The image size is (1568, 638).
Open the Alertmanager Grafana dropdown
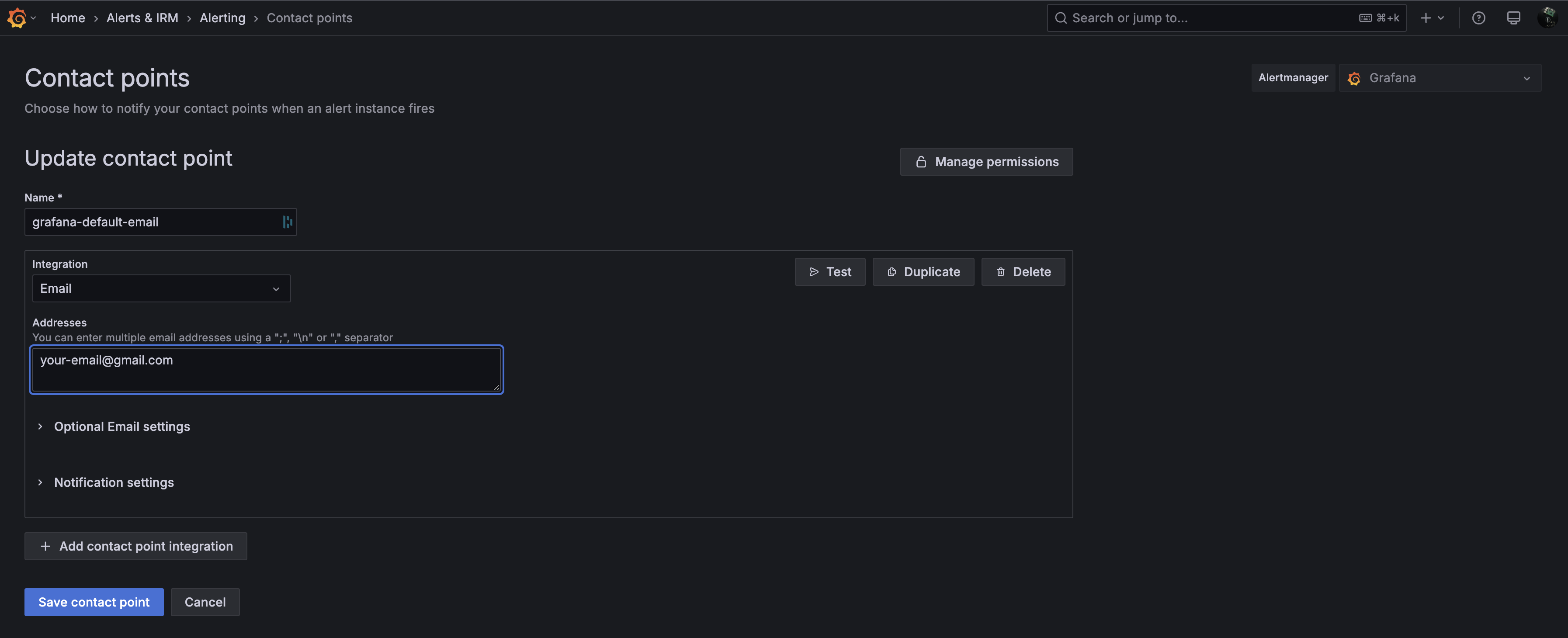click(x=1440, y=78)
